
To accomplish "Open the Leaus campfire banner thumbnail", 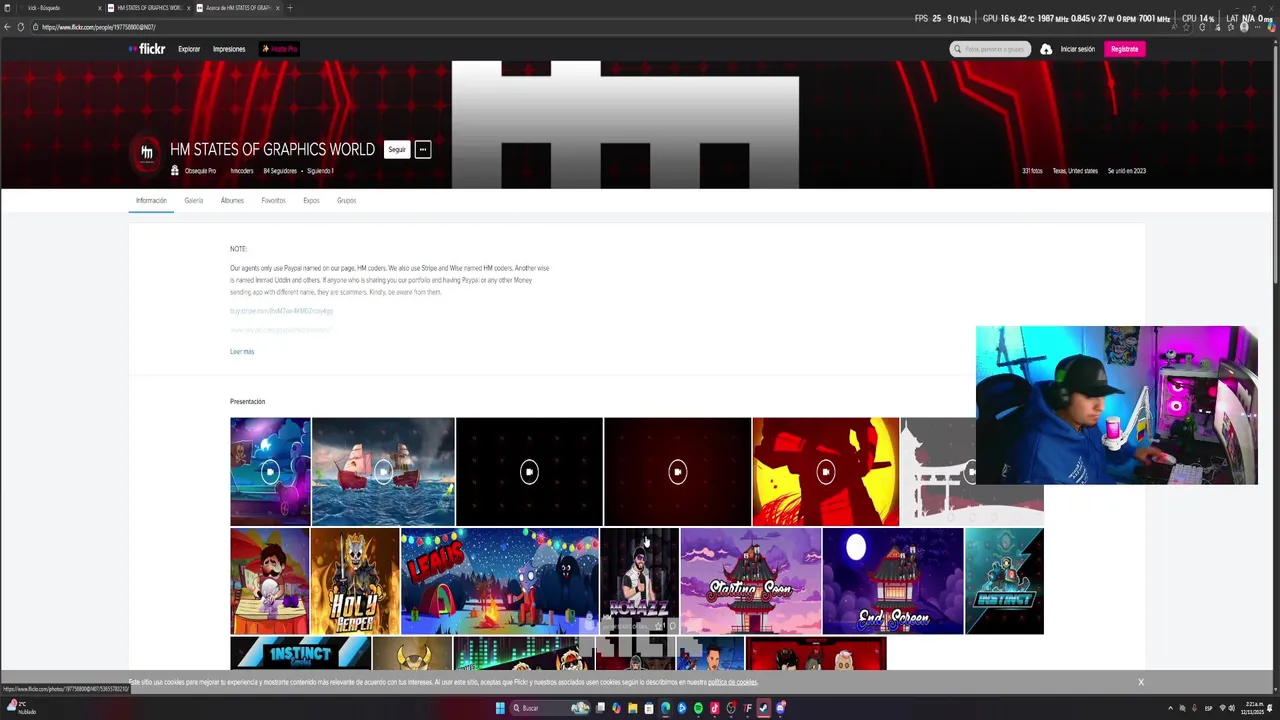I will pyautogui.click(x=500, y=581).
